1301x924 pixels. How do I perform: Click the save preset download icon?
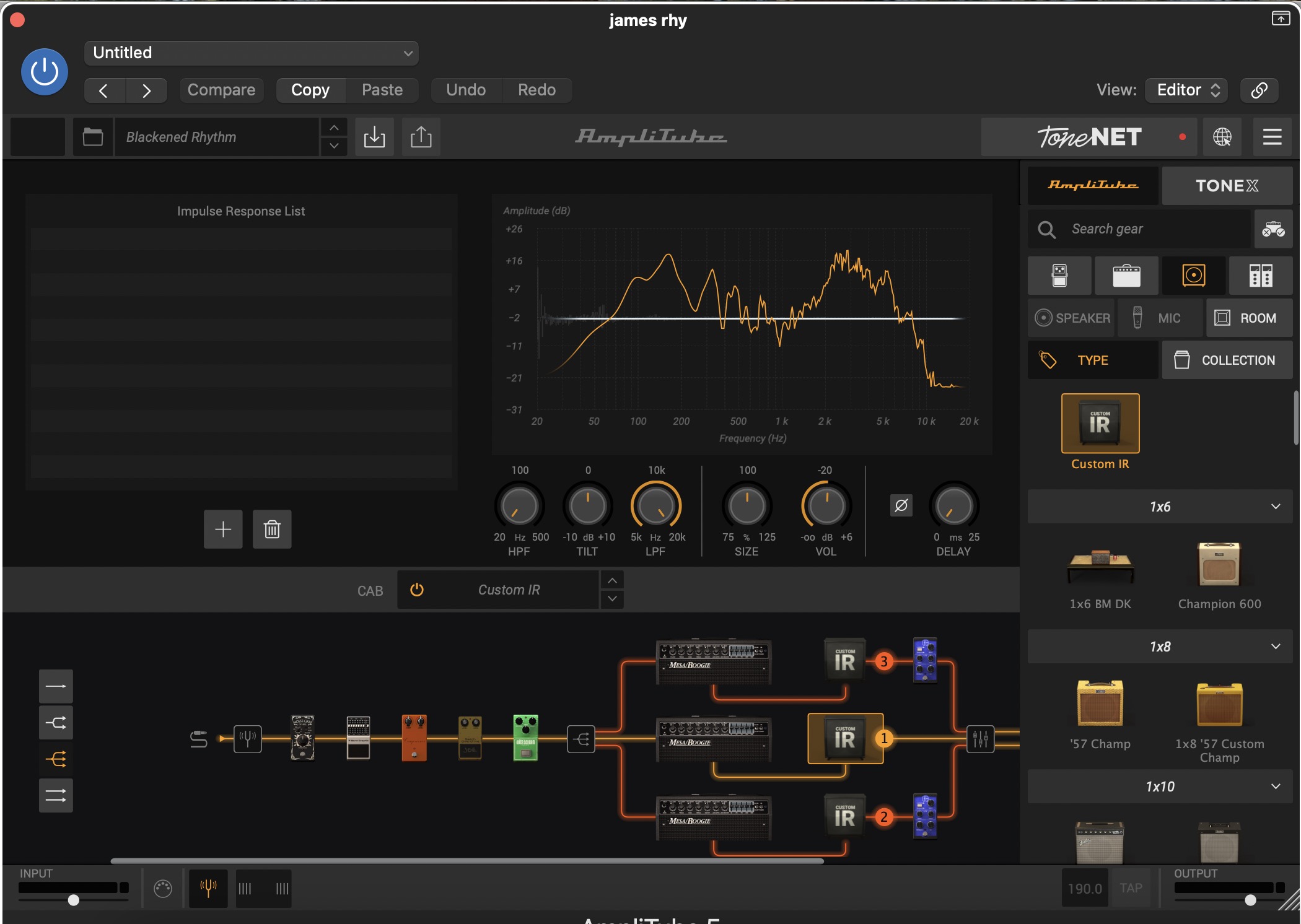point(374,137)
